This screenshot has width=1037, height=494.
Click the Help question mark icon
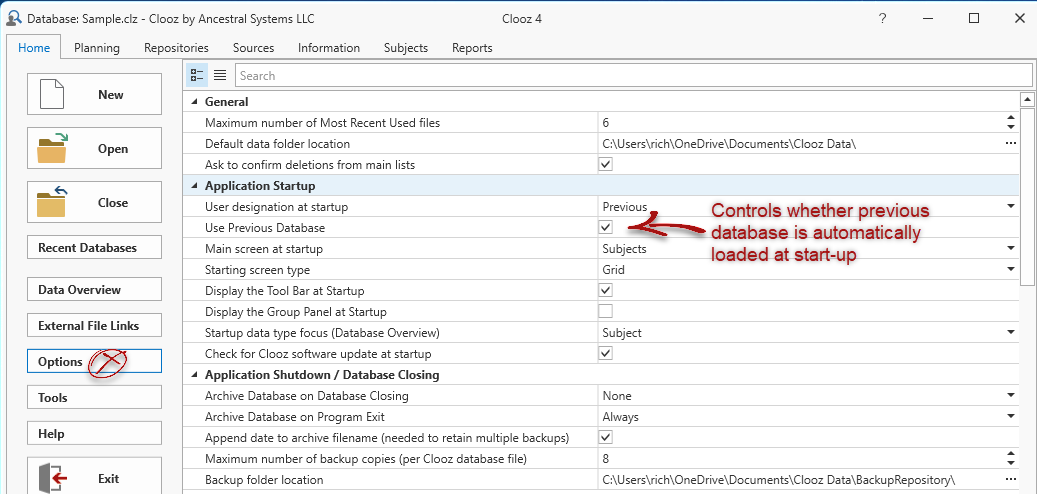[882, 19]
